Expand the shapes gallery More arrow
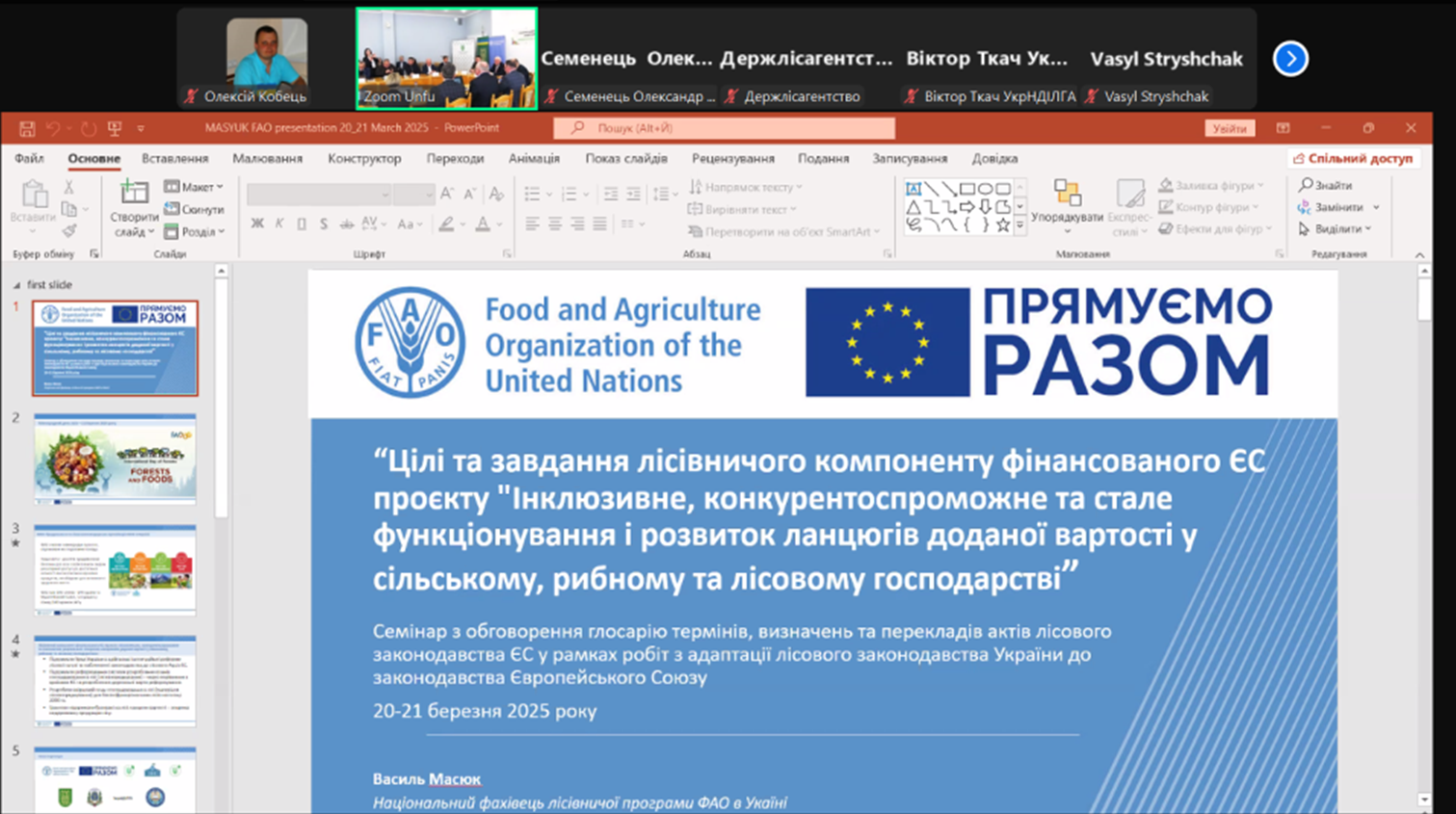Screen dimensions: 1456x814 pos(1020,227)
